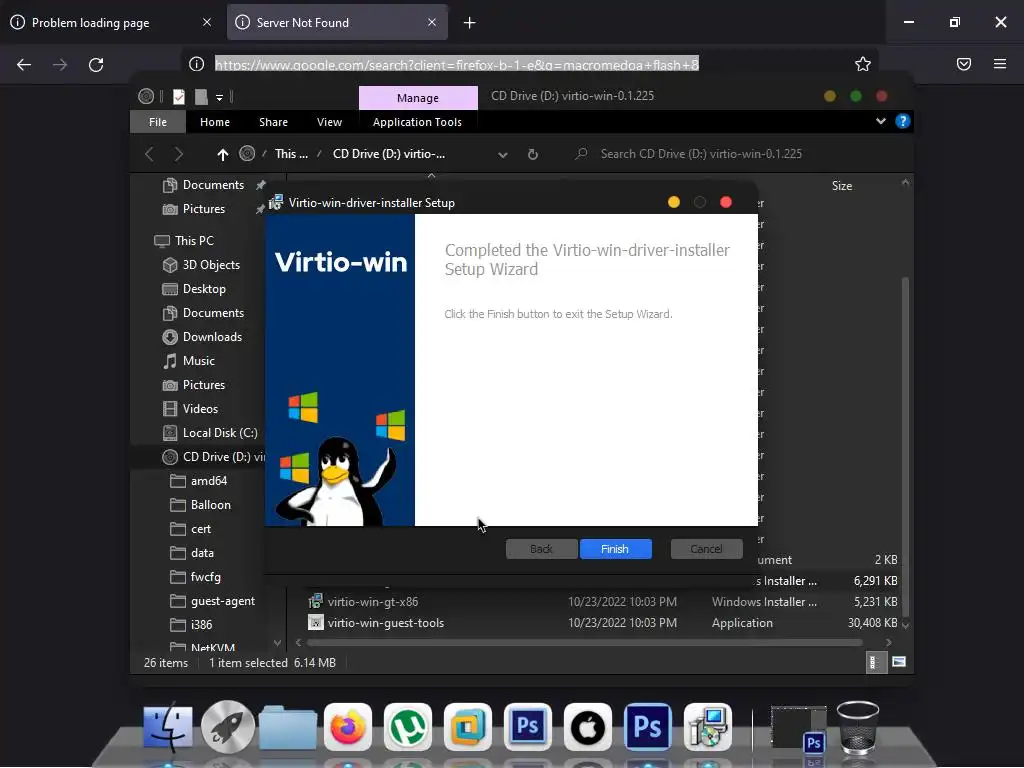Open the fwcfg folder in sidebar
The height and width of the screenshot is (768, 1024).
[x=205, y=577]
